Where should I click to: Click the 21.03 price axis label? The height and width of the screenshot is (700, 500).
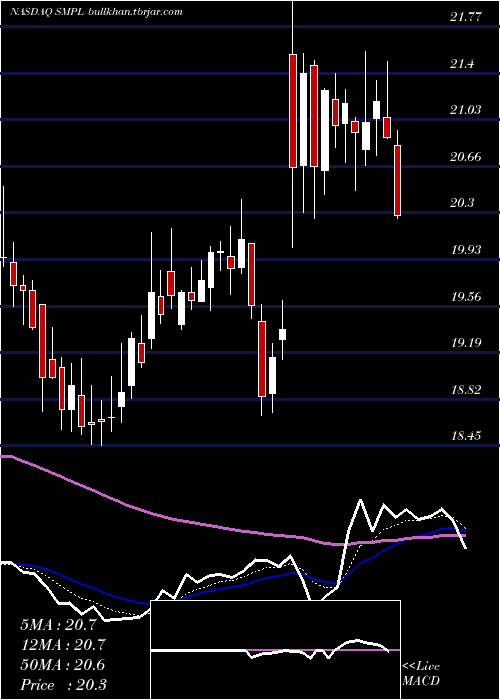coord(466,110)
